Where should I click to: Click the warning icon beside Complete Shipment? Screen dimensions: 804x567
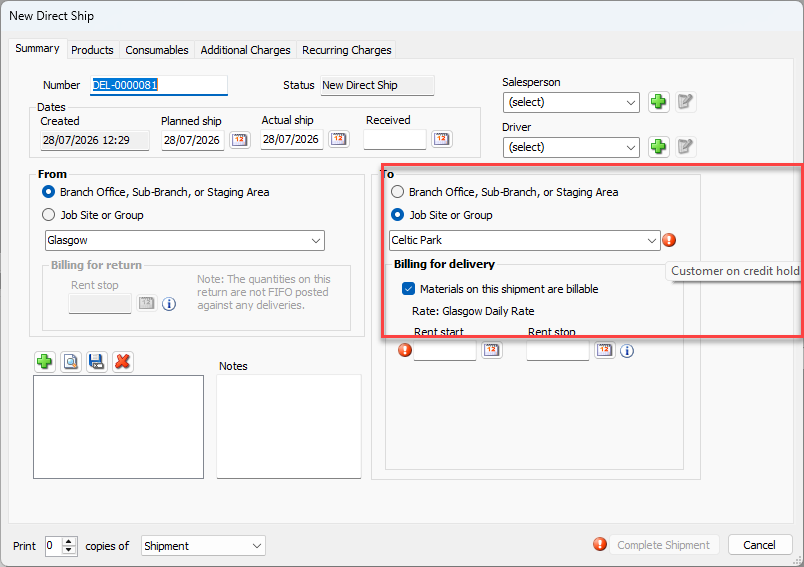[x=600, y=544]
